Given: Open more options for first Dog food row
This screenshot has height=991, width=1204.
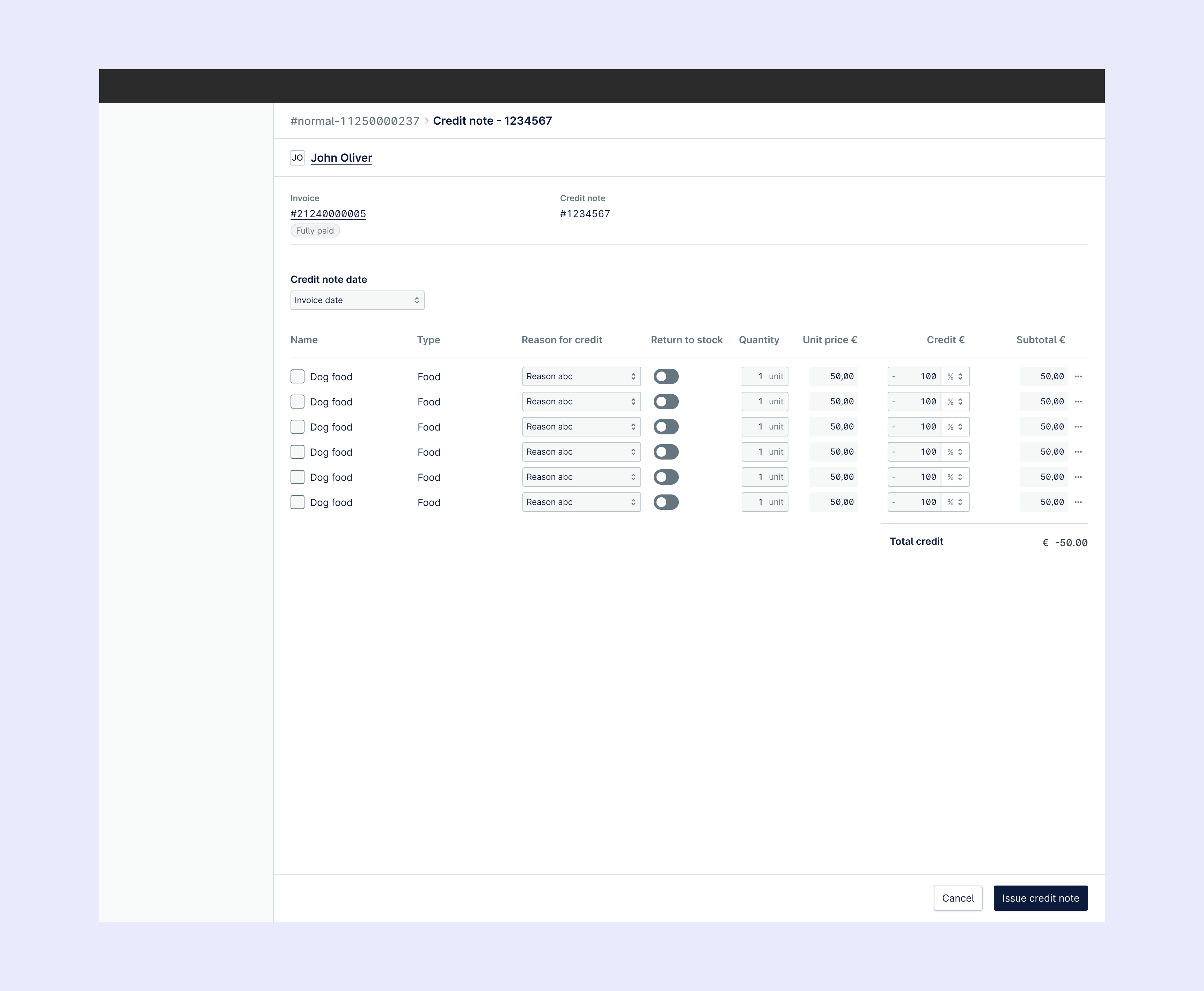Looking at the screenshot, I should (1078, 376).
